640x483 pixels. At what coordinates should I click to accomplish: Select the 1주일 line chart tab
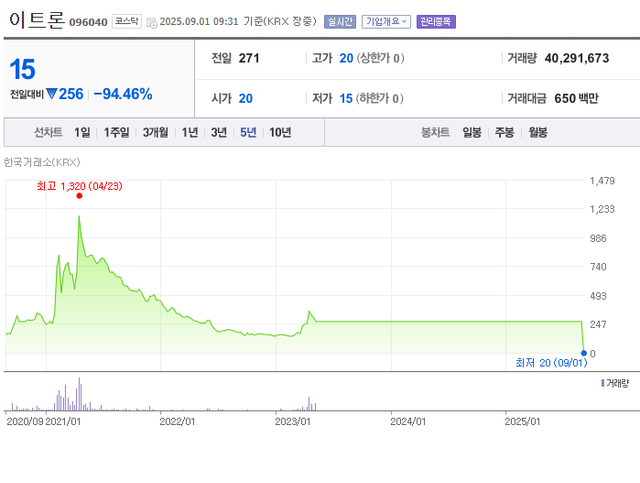tap(116, 132)
